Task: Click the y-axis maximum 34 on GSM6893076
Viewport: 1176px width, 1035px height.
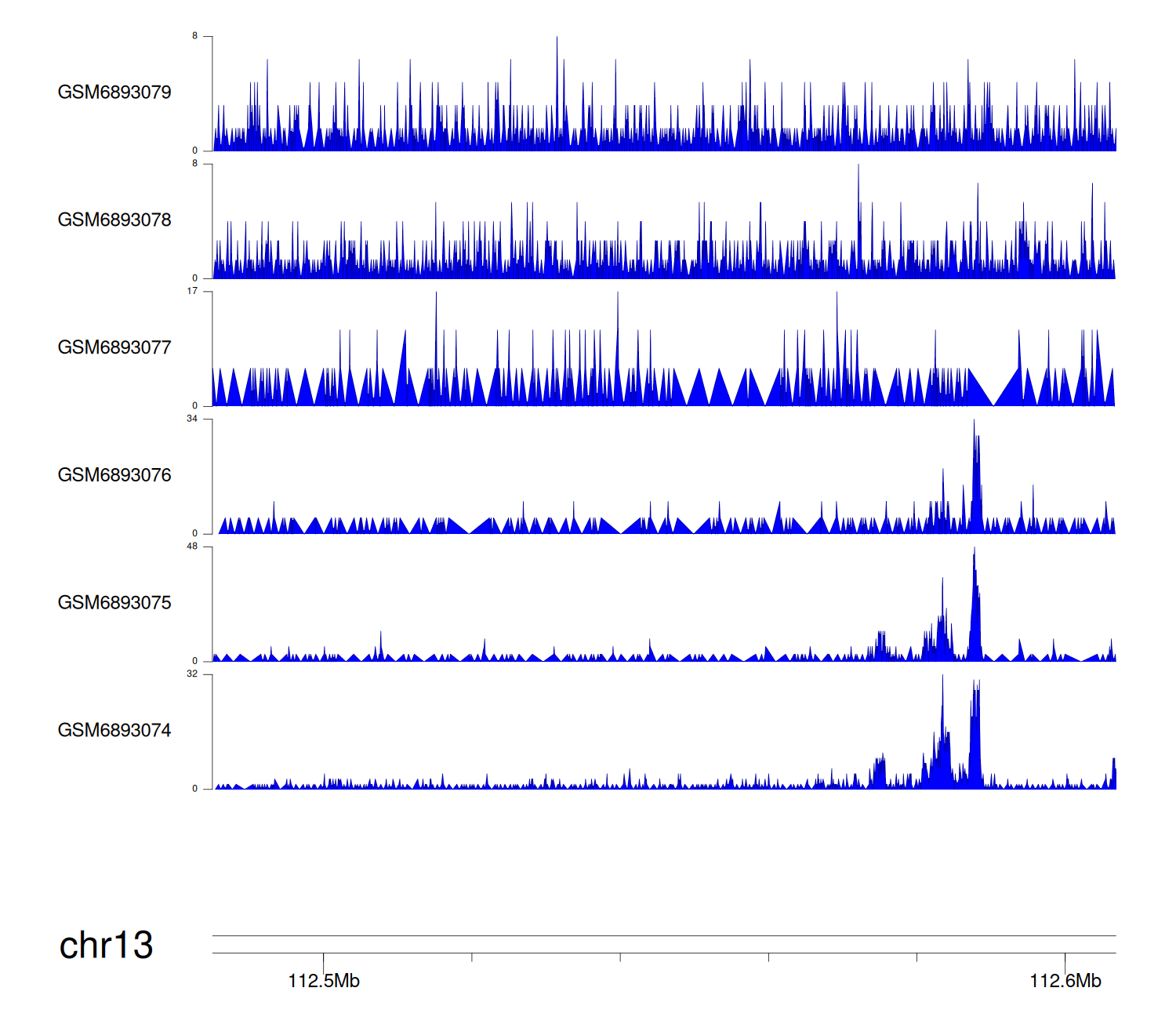Action: coord(192,419)
